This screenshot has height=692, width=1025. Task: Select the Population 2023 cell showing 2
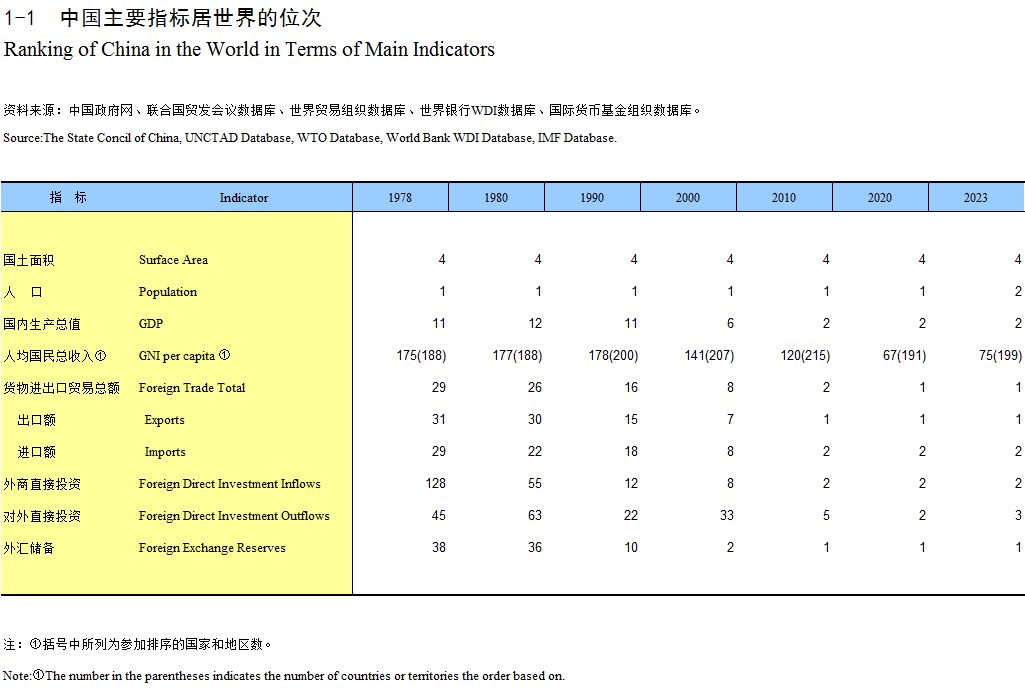[1018, 292]
